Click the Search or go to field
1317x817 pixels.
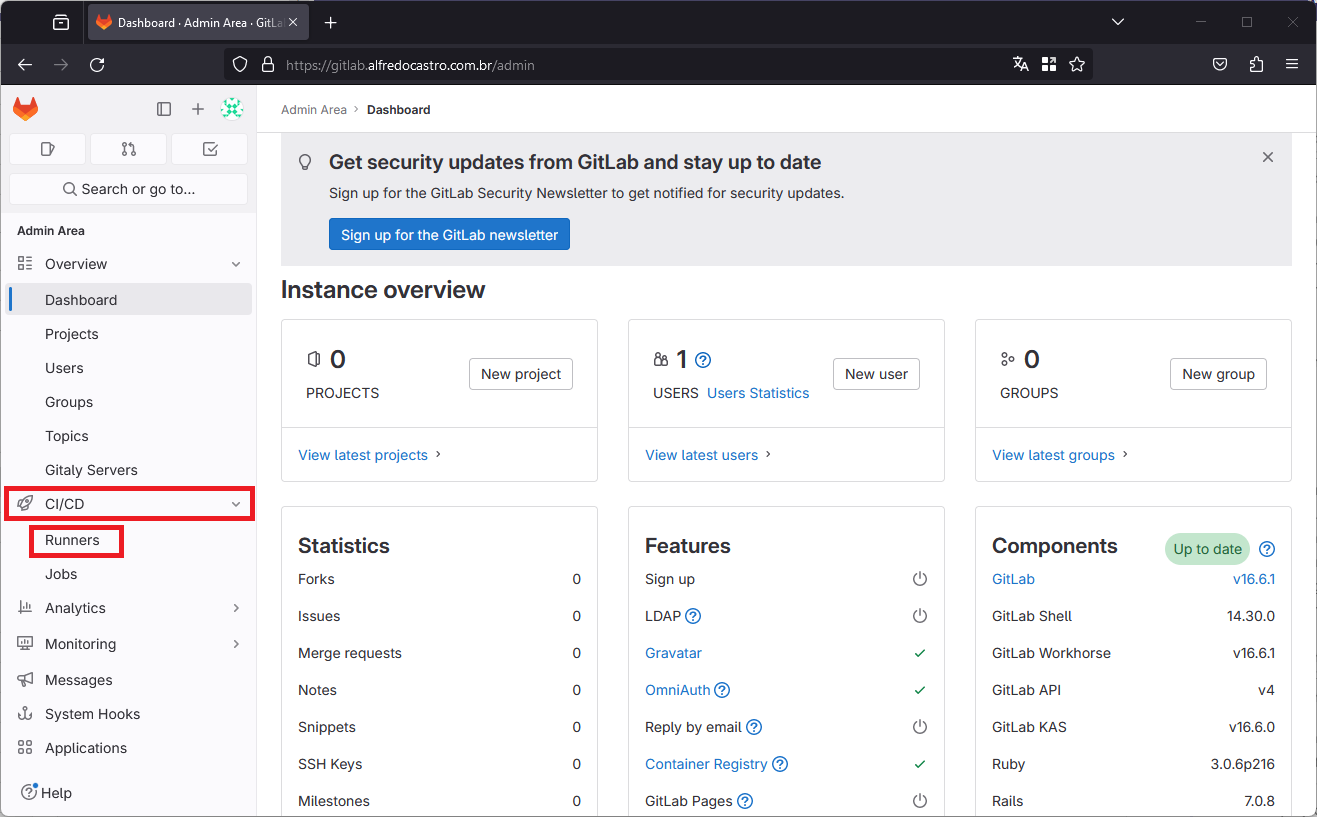128,189
